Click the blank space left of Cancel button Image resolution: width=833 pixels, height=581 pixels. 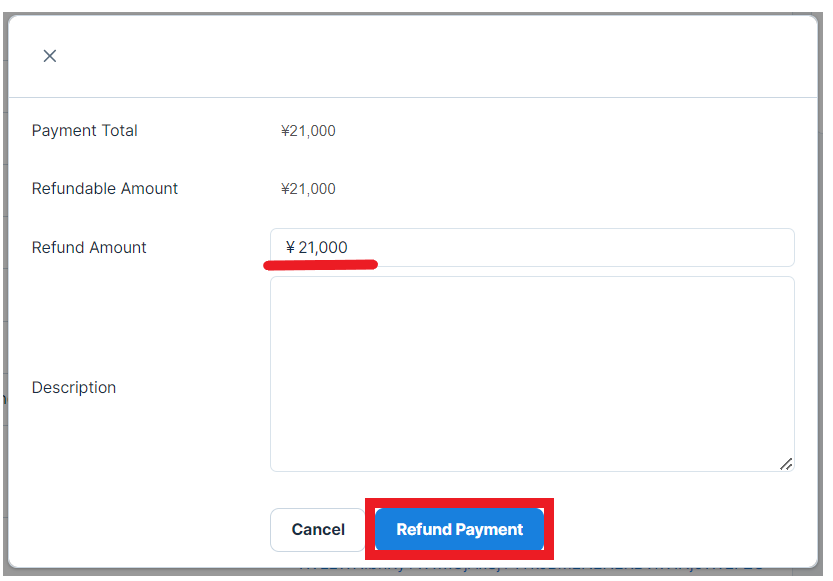click(x=140, y=530)
